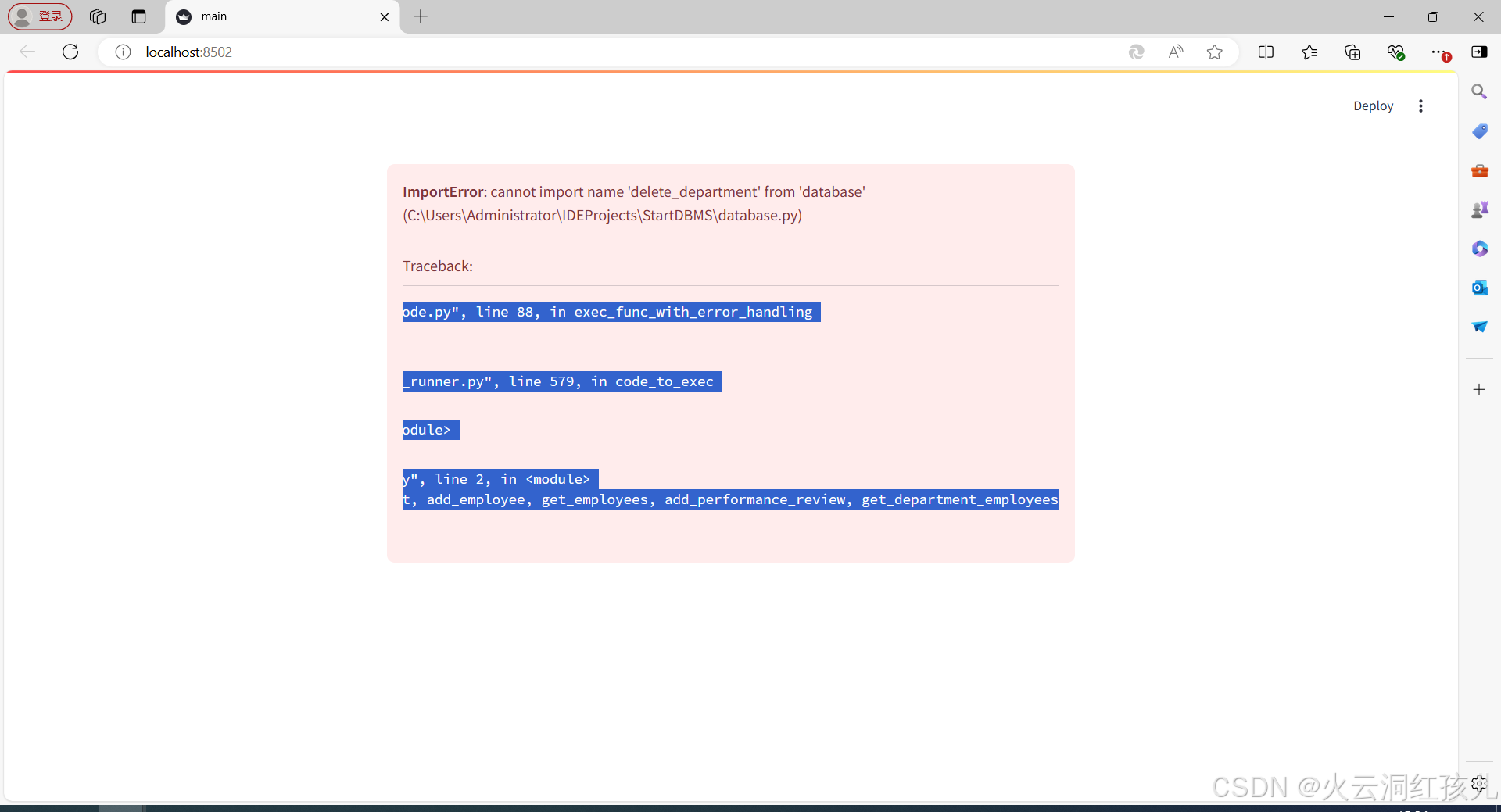Open the Games sidebar icon
This screenshot has height=812, width=1501.
click(1480, 209)
